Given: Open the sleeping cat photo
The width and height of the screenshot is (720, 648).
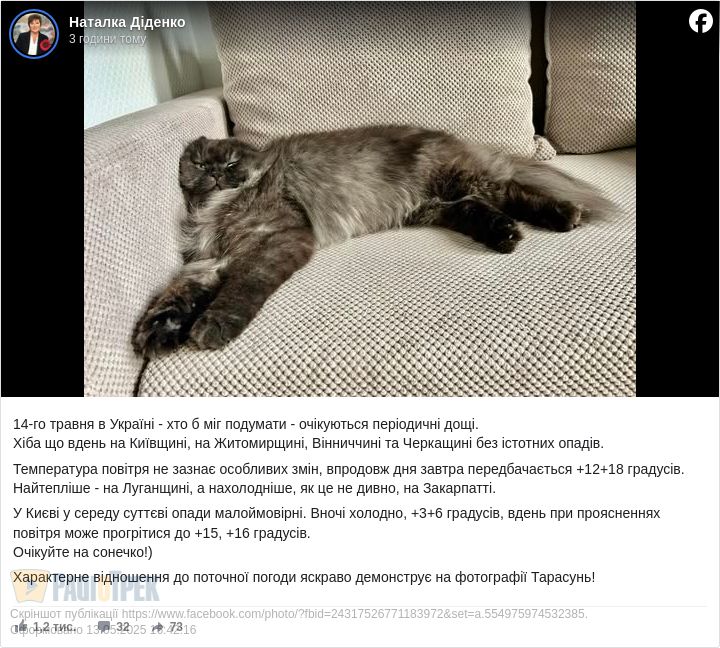Looking at the screenshot, I should (x=360, y=199).
